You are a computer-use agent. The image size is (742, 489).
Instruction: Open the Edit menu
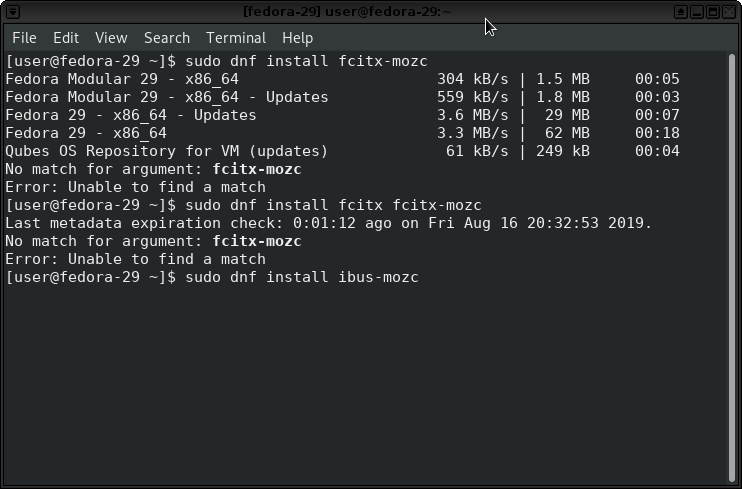(x=66, y=38)
